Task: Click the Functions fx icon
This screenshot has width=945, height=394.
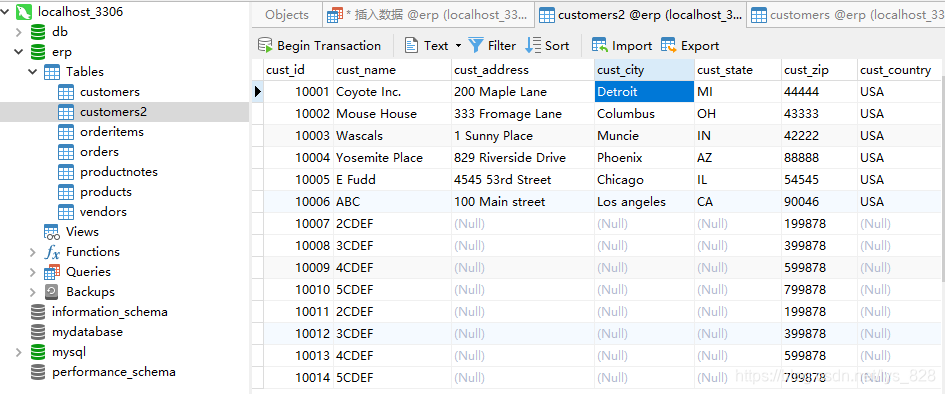Action: click(x=52, y=252)
